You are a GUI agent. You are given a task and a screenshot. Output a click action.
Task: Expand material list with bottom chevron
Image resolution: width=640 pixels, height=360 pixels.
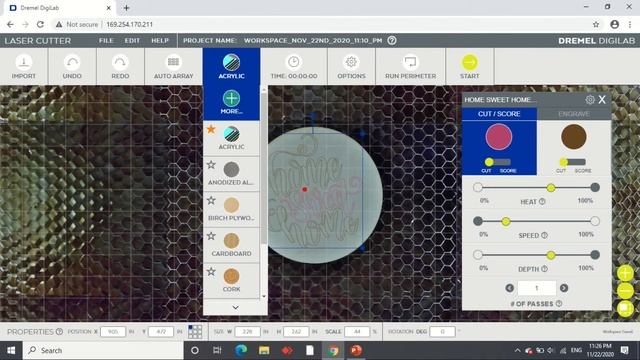click(x=236, y=307)
